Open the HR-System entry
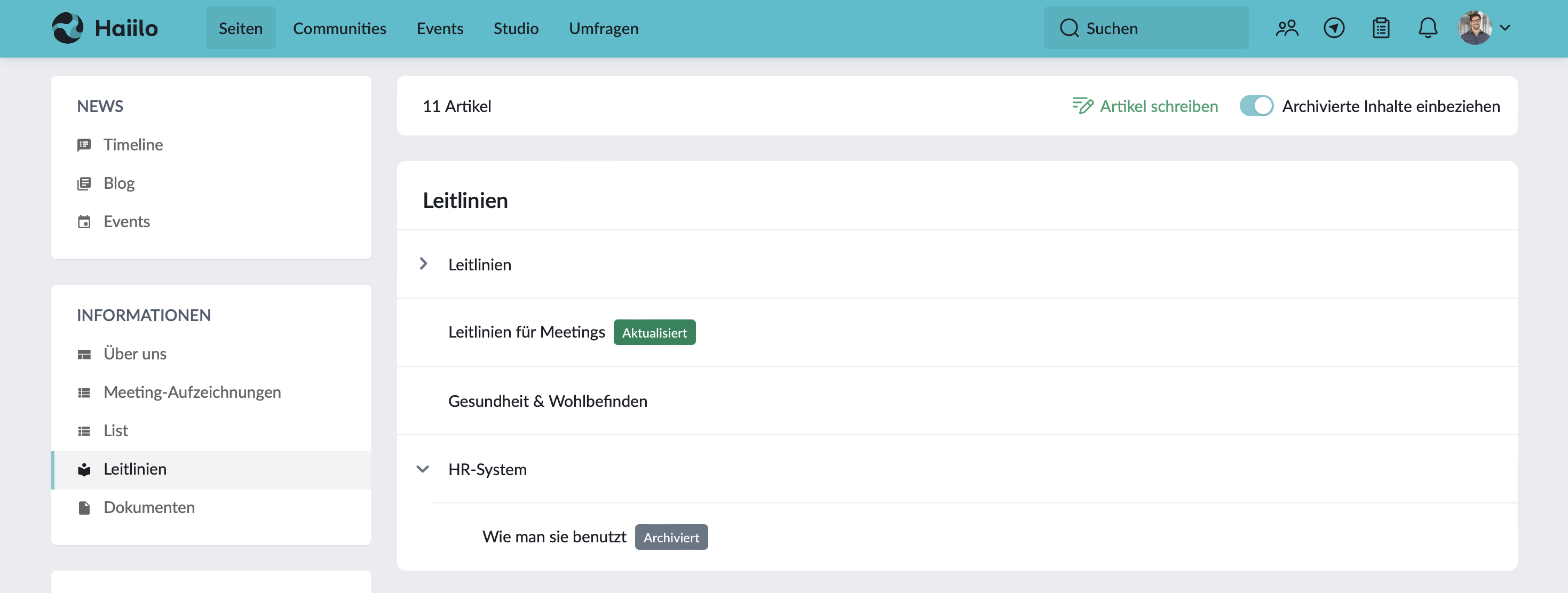Screen dimensions: 1568x593 [x=487, y=469]
